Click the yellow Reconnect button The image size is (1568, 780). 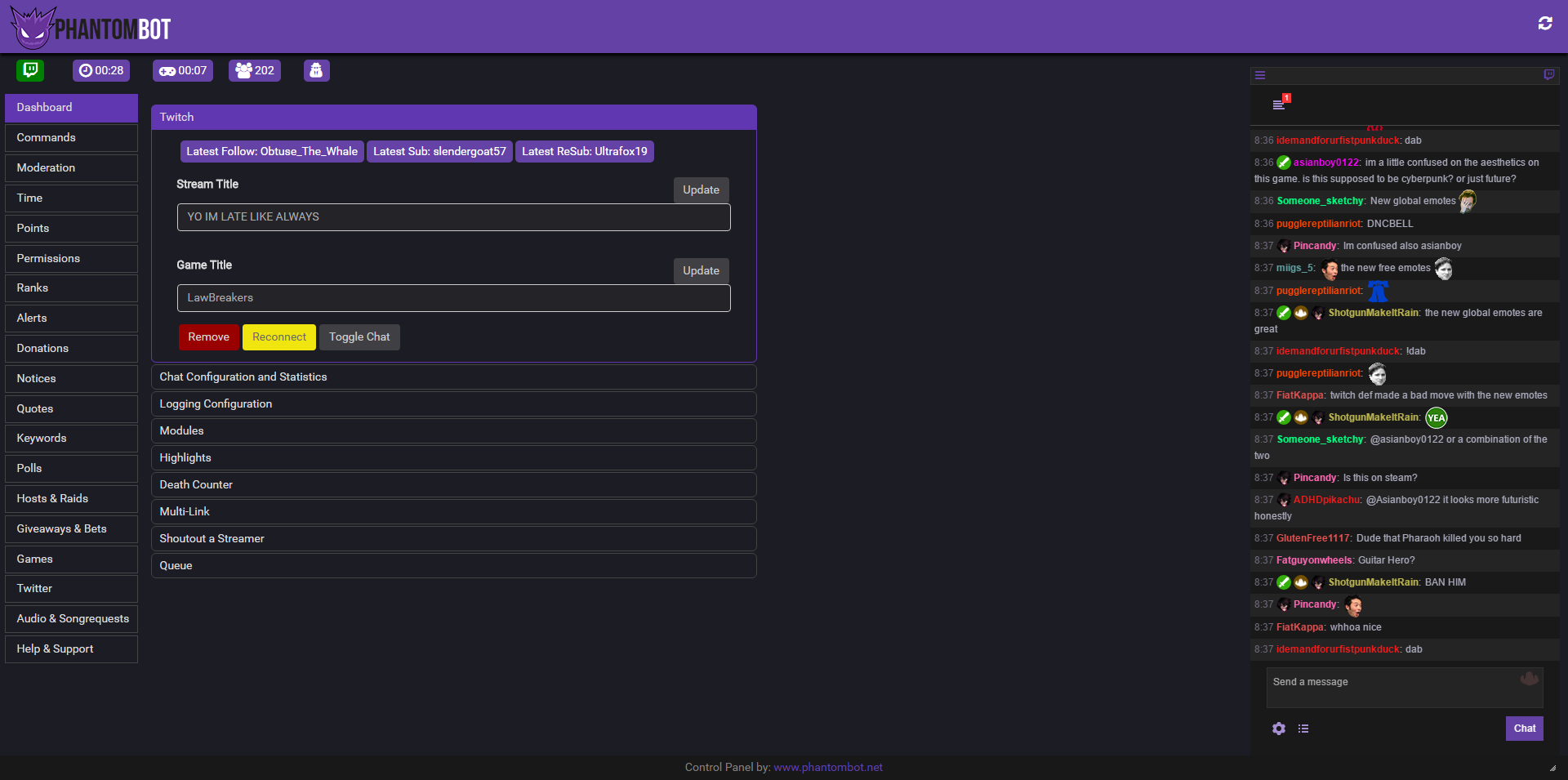coord(279,337)
